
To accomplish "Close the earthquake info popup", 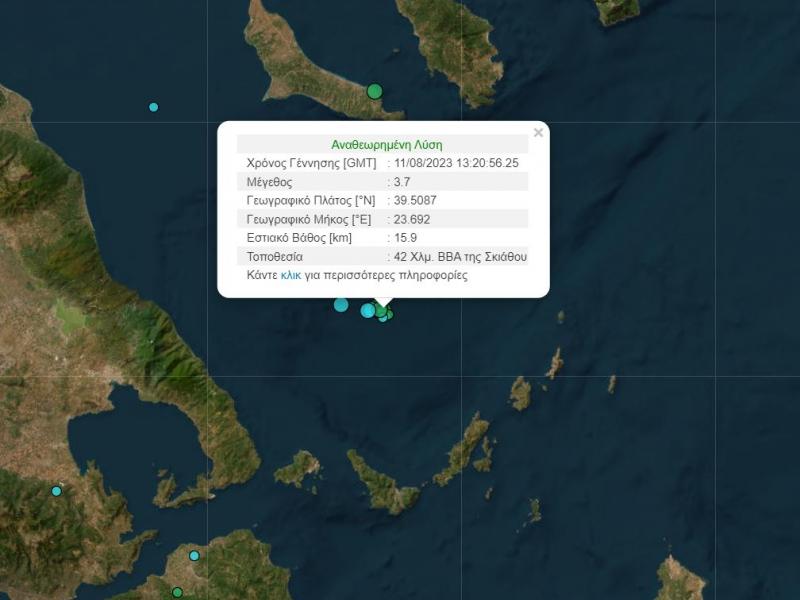I will tap(538, 133).
